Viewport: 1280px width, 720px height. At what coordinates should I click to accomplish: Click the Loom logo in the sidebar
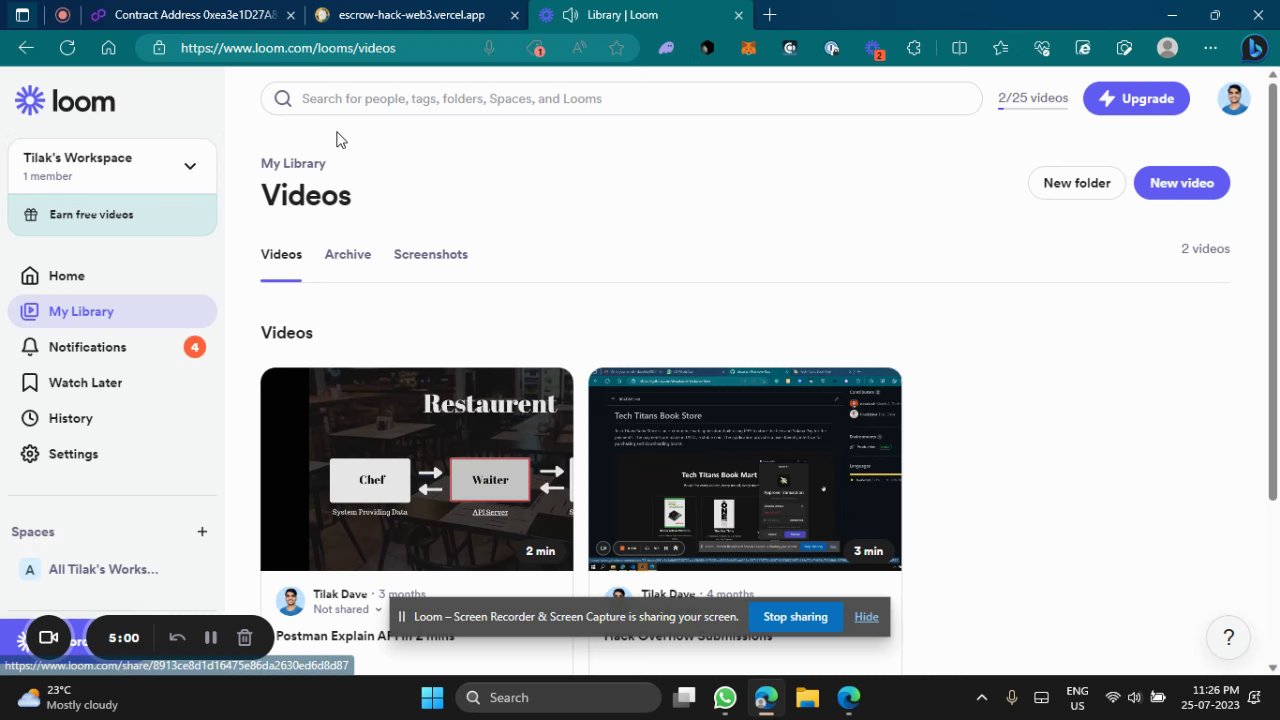pyautogui.click(x=65, y=100)
